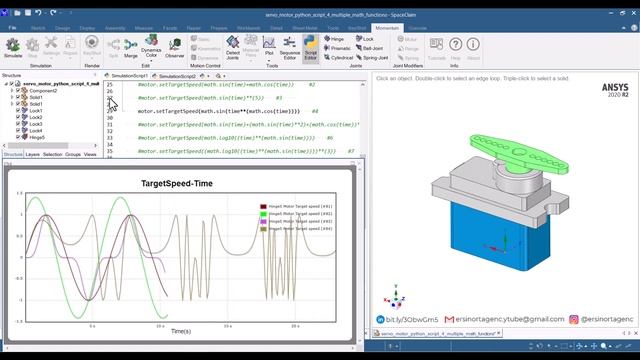The height and width of the screenshot is (360, 640).
Task: Open the Groups panel tab
Action: [x=73, y=154]
